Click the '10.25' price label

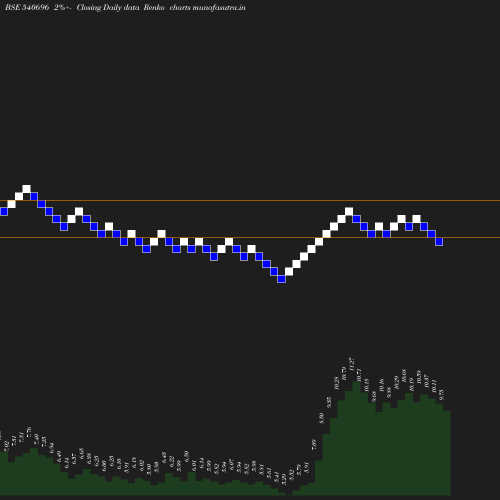click(x=336, y=383)
